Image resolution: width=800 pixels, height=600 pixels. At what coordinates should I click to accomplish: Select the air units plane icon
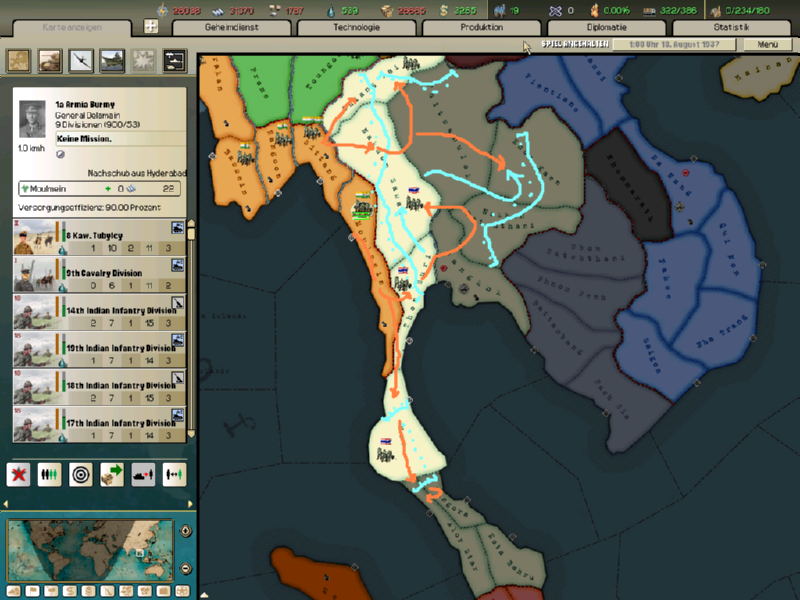pyautogui.click(x=81, y=61)
